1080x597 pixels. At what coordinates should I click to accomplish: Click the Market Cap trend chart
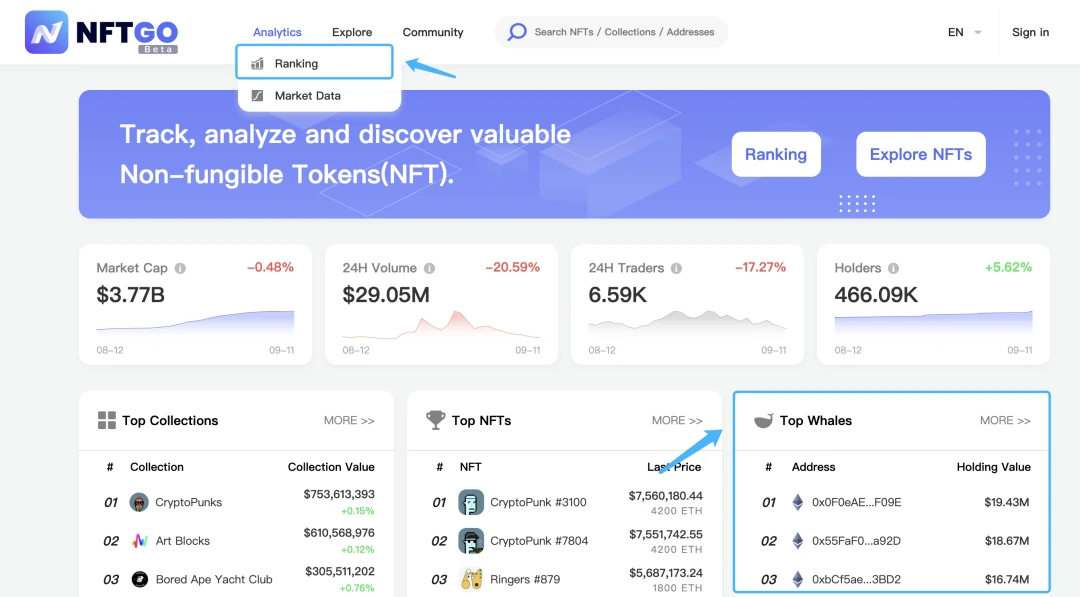point(195,322)
